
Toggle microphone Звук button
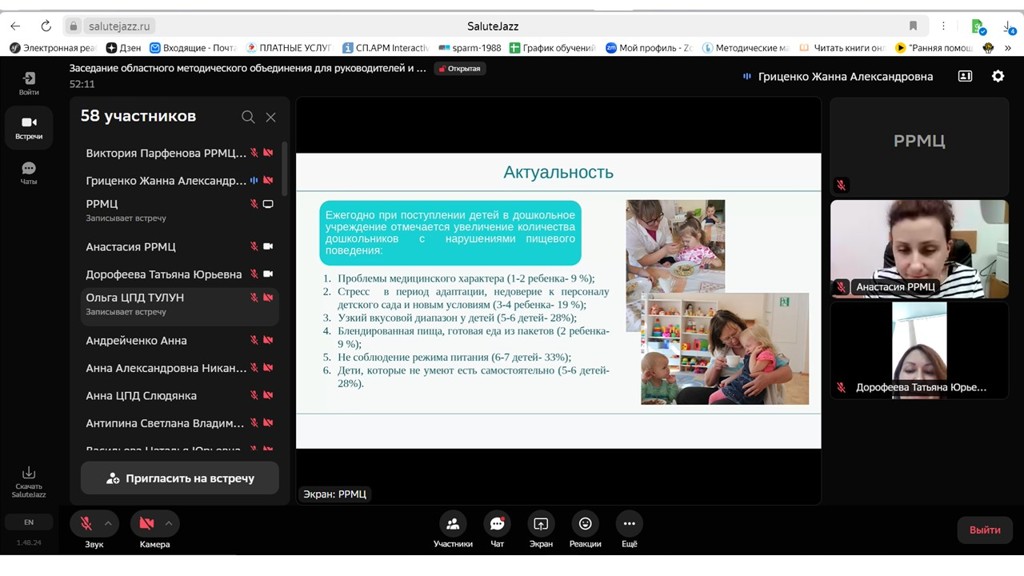(87, 524)
